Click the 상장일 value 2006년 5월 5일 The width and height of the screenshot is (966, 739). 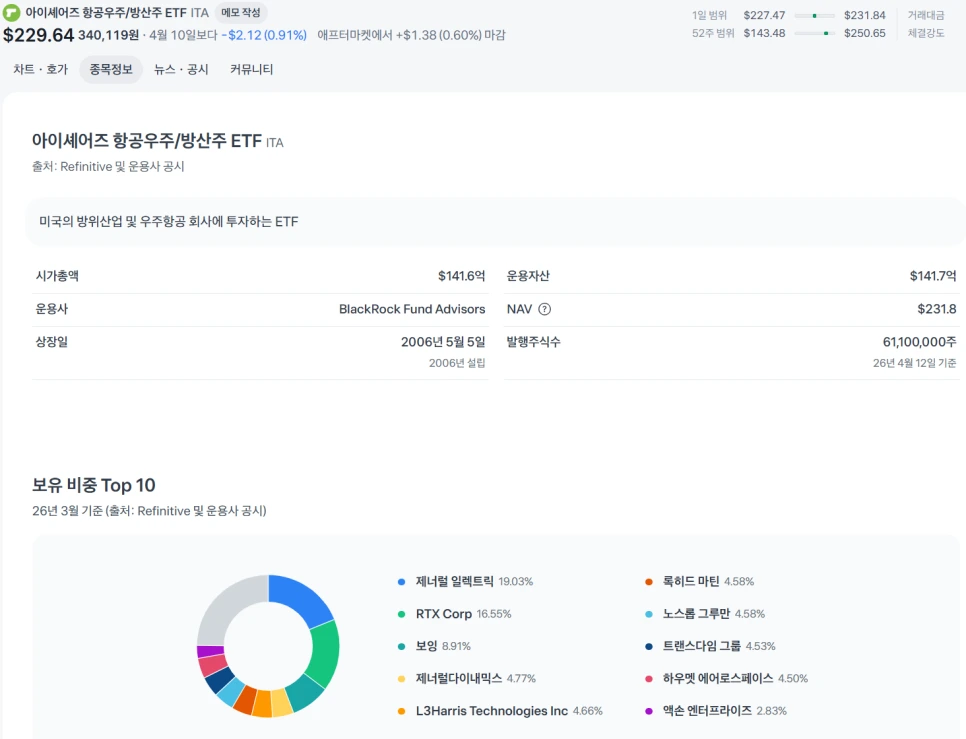pos(443,342)
